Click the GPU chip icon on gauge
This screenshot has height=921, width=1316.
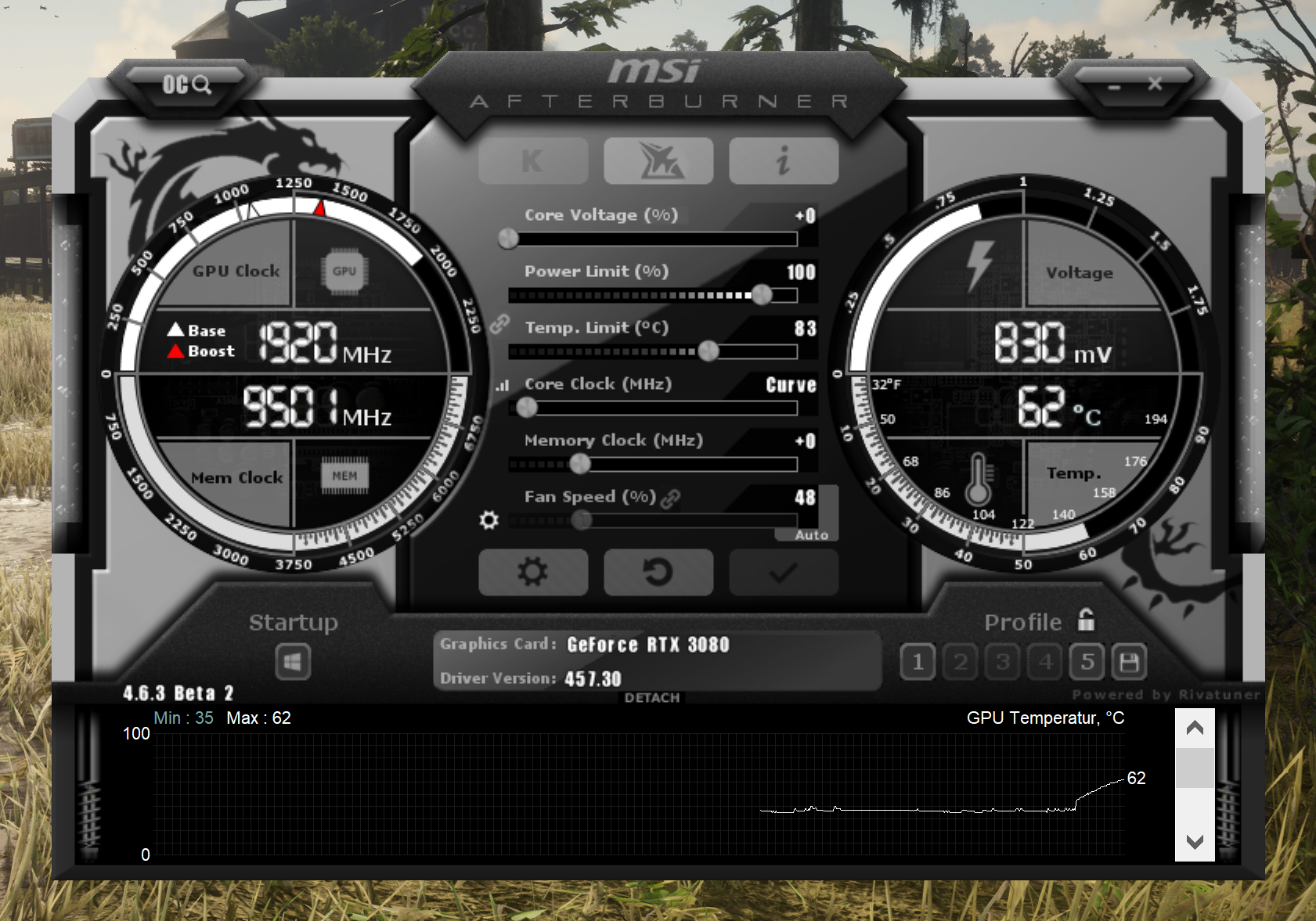(344, 272)
